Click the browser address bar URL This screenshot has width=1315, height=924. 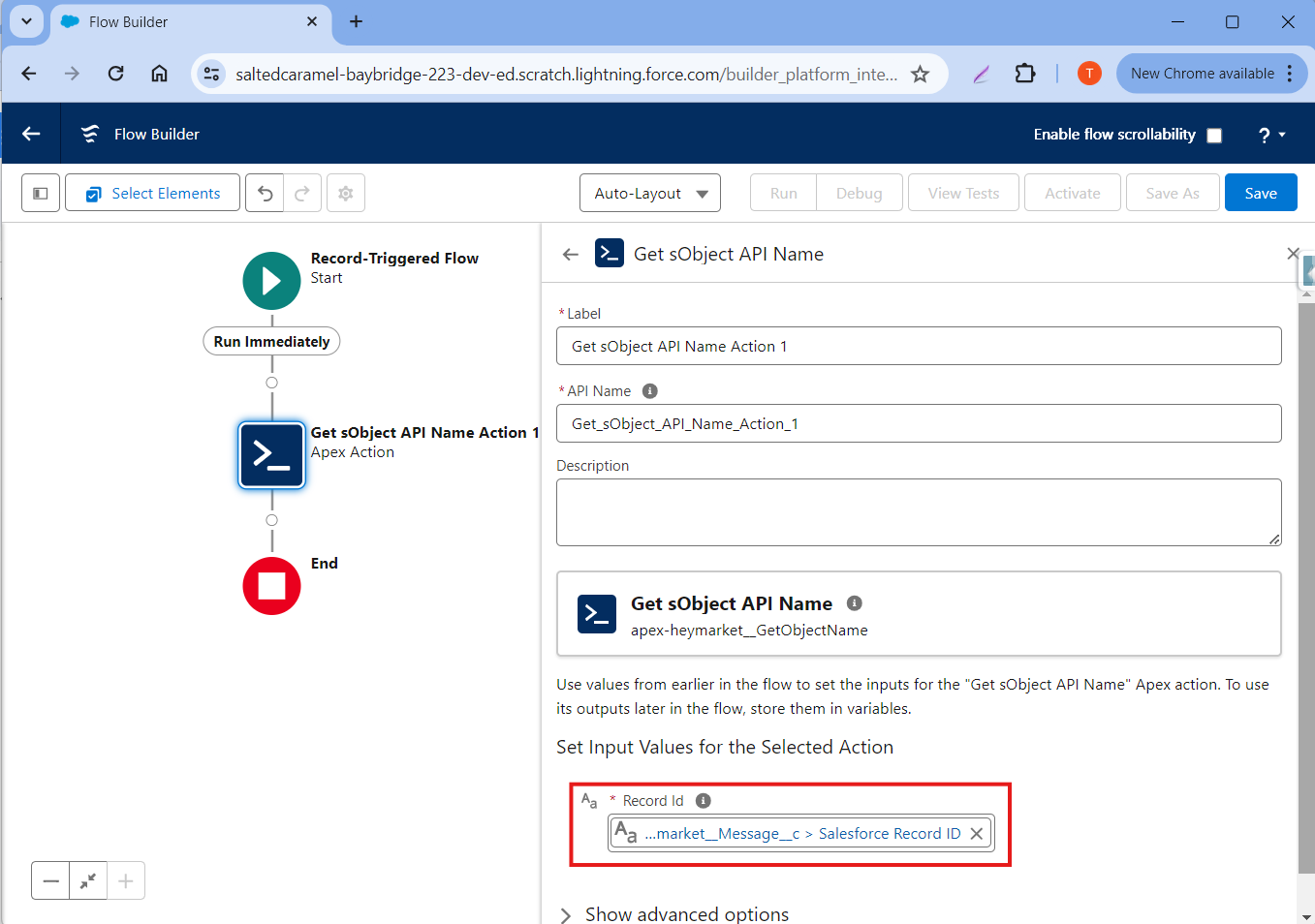[566, 74]
